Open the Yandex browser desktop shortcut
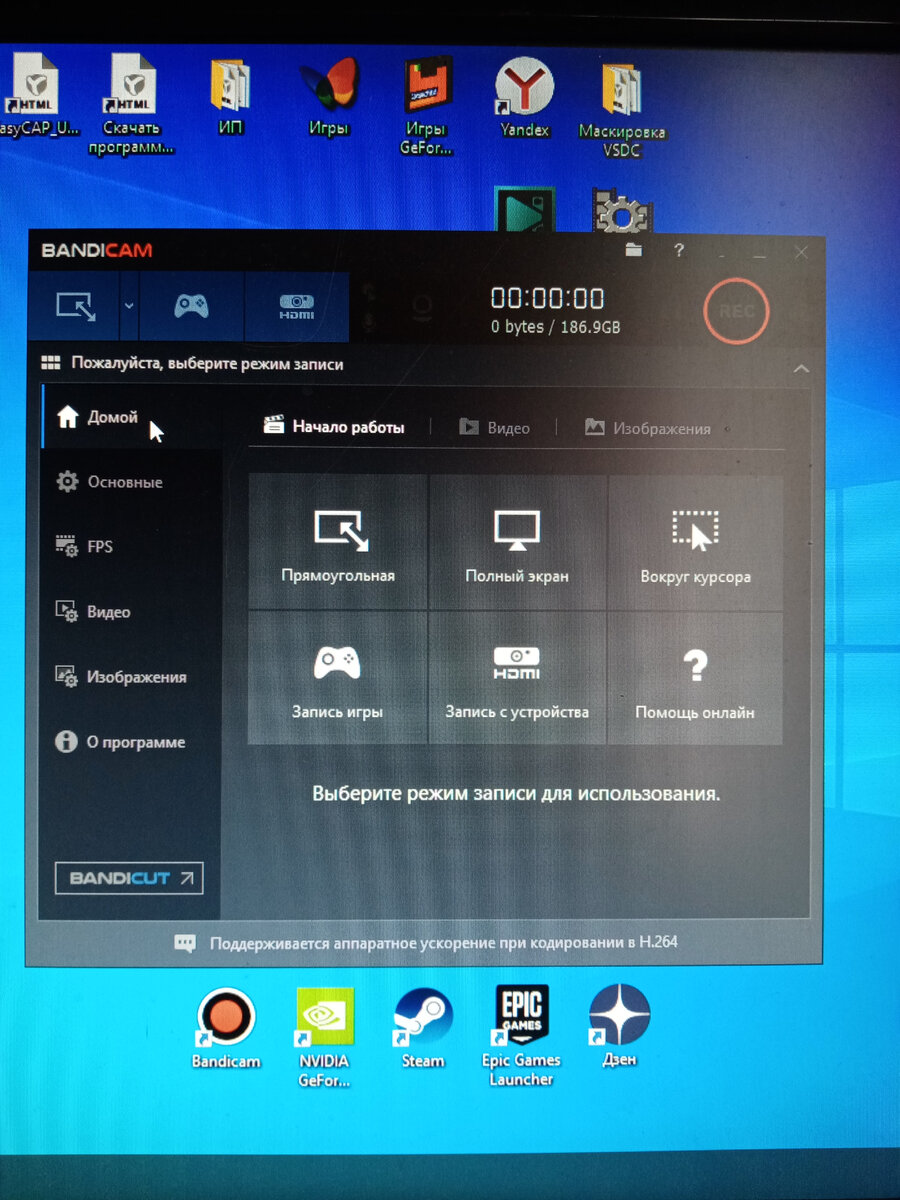Image resolution: width=900 pixels, height=1200 pixels. click(525, 97)
